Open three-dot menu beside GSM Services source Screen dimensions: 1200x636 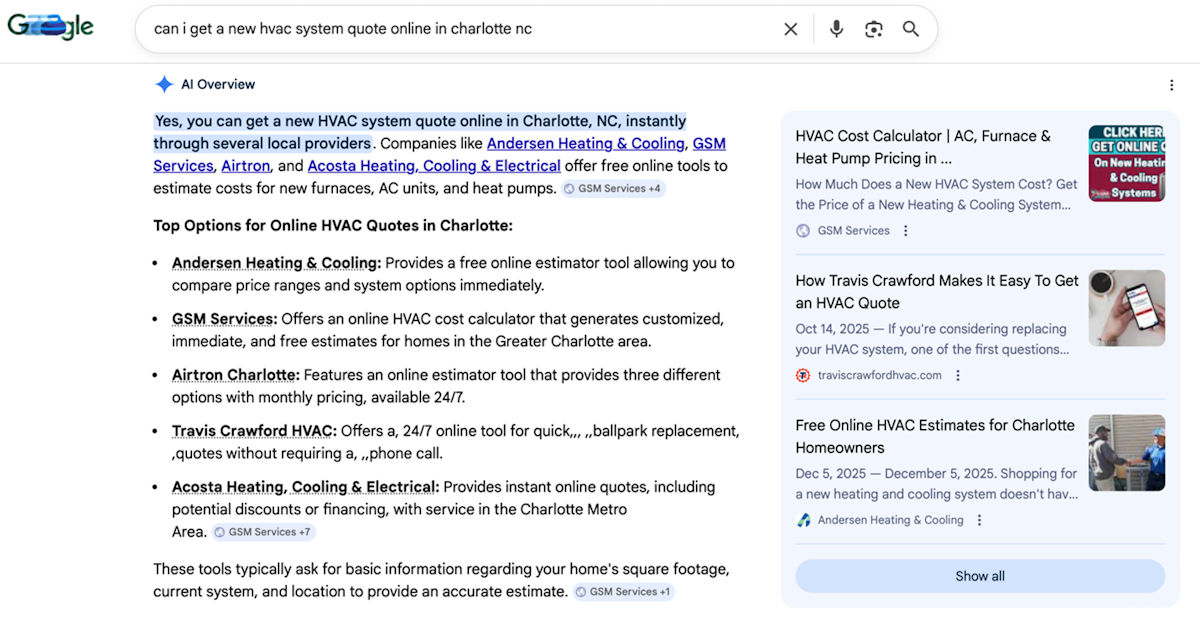coord(906,231)
